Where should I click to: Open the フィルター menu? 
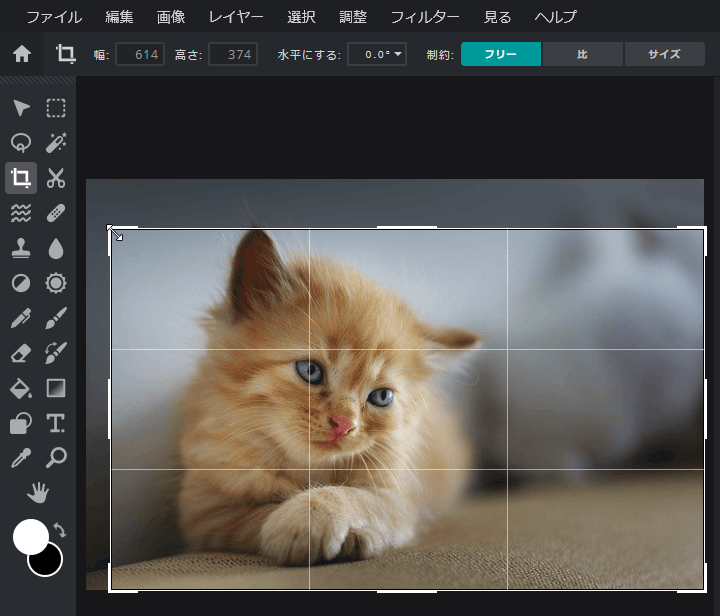coord(425,17)
